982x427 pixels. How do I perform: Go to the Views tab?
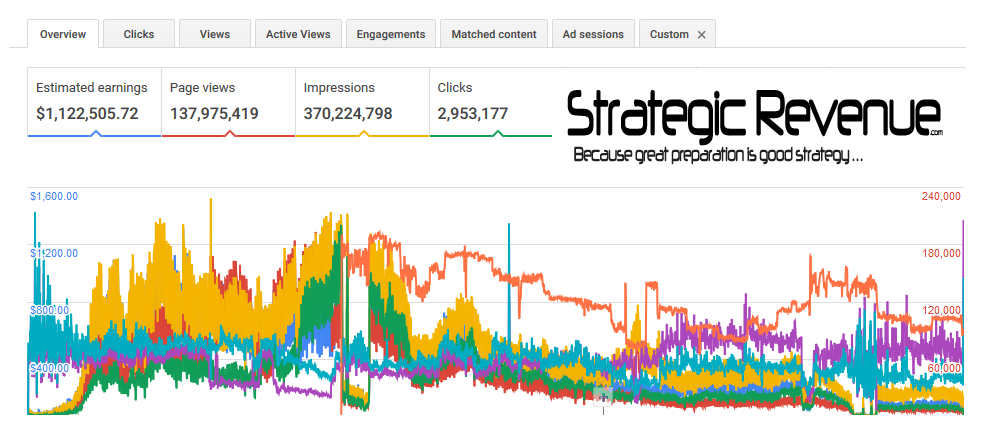(x=214, y=34)
